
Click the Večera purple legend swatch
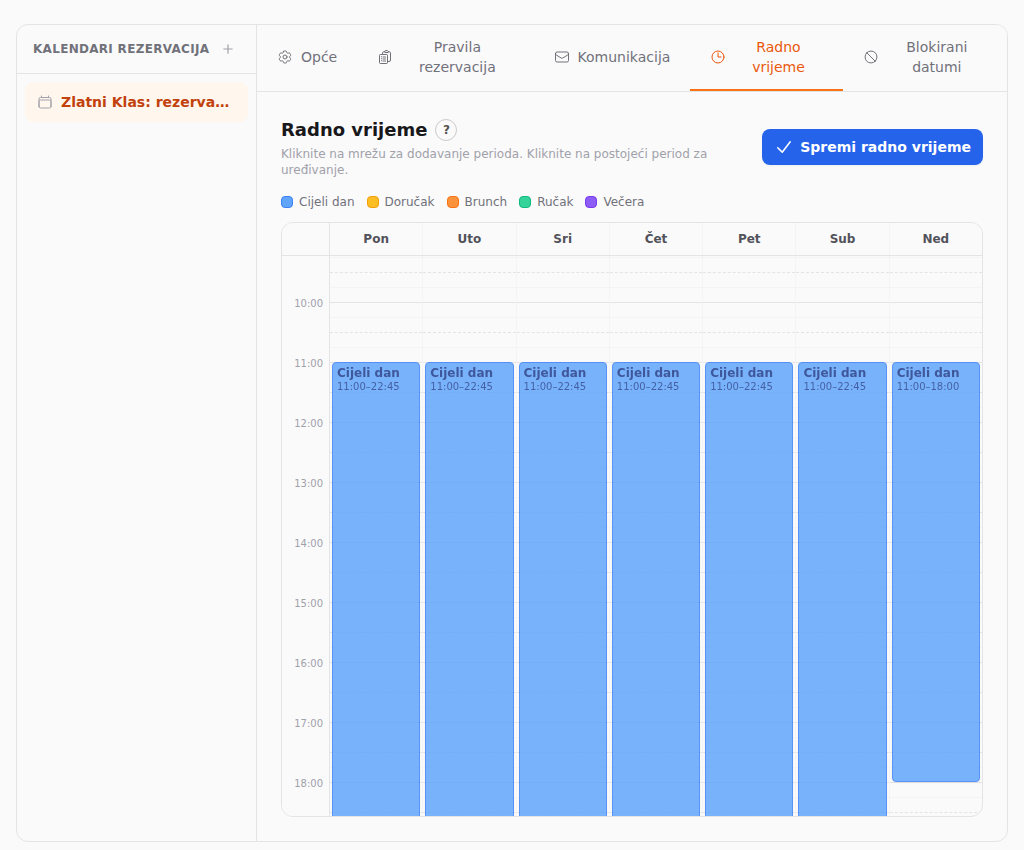(x=591, y=202)
